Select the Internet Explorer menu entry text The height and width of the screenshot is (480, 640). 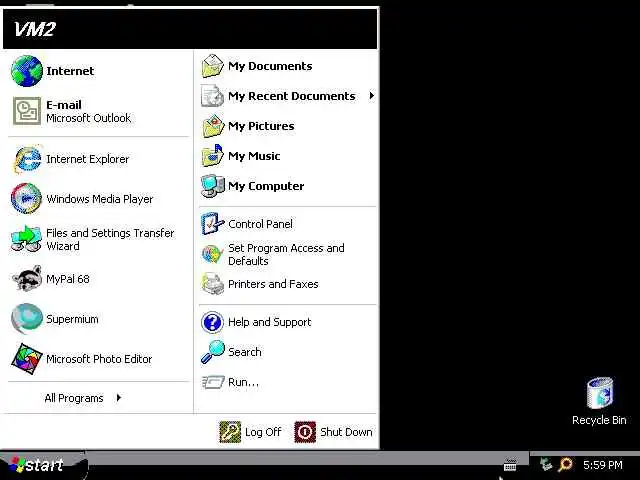click(87, 159)
